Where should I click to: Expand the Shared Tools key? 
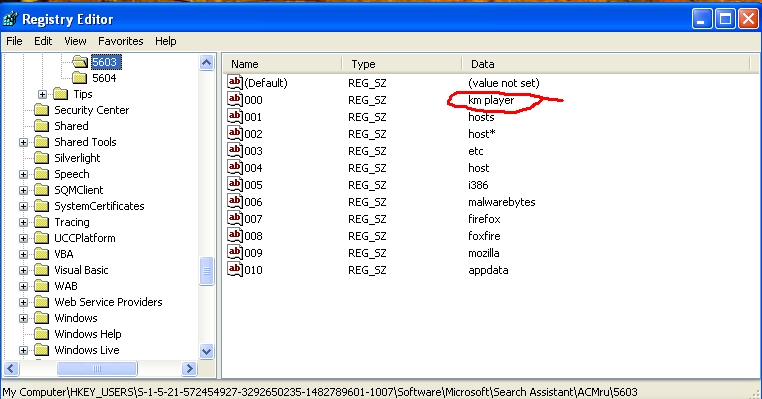click(x=23, y=142)
